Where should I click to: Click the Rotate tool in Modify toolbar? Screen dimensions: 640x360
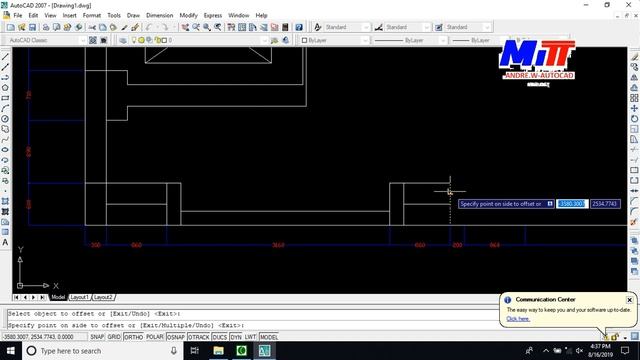pyautogui.click(x=634, y=119)
